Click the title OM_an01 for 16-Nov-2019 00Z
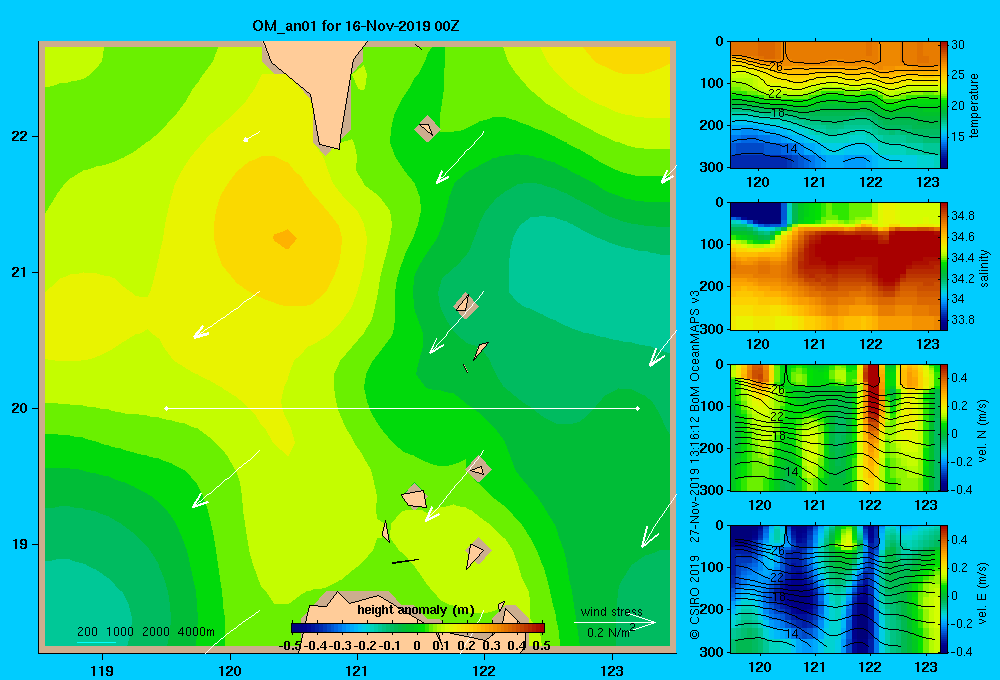The height and width of the screenshot is (680, 1000). click(x=355, y=26)
